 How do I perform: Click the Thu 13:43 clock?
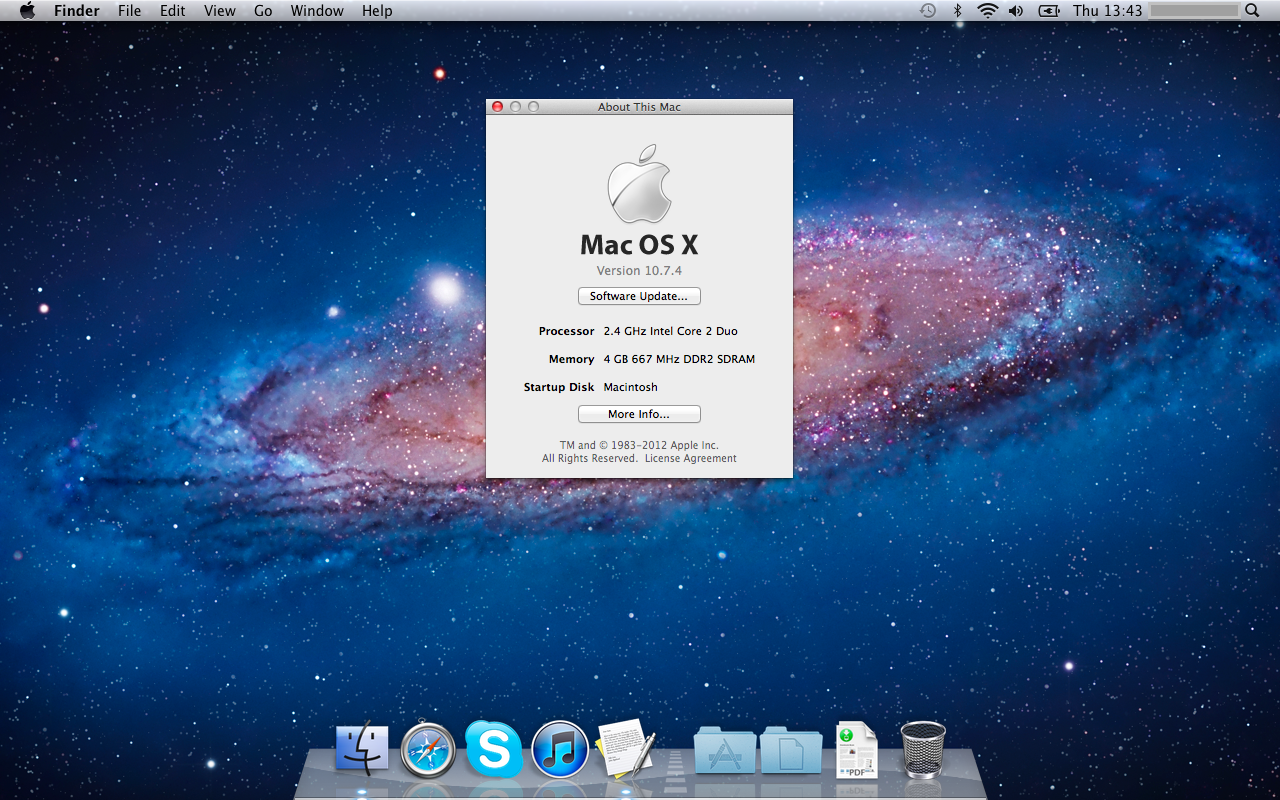click(1107, 11)
